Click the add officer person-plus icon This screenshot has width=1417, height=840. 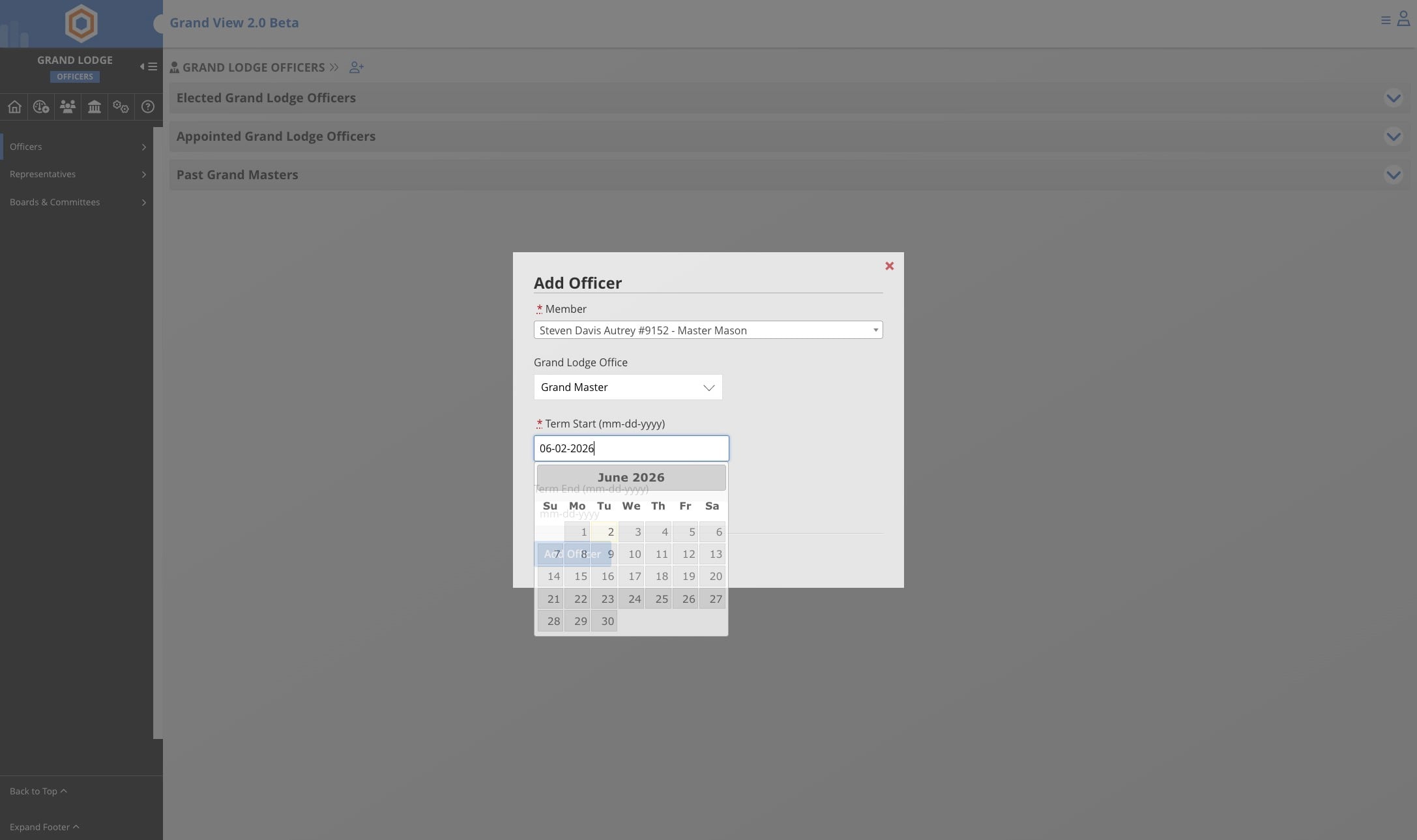coord(357,67)
